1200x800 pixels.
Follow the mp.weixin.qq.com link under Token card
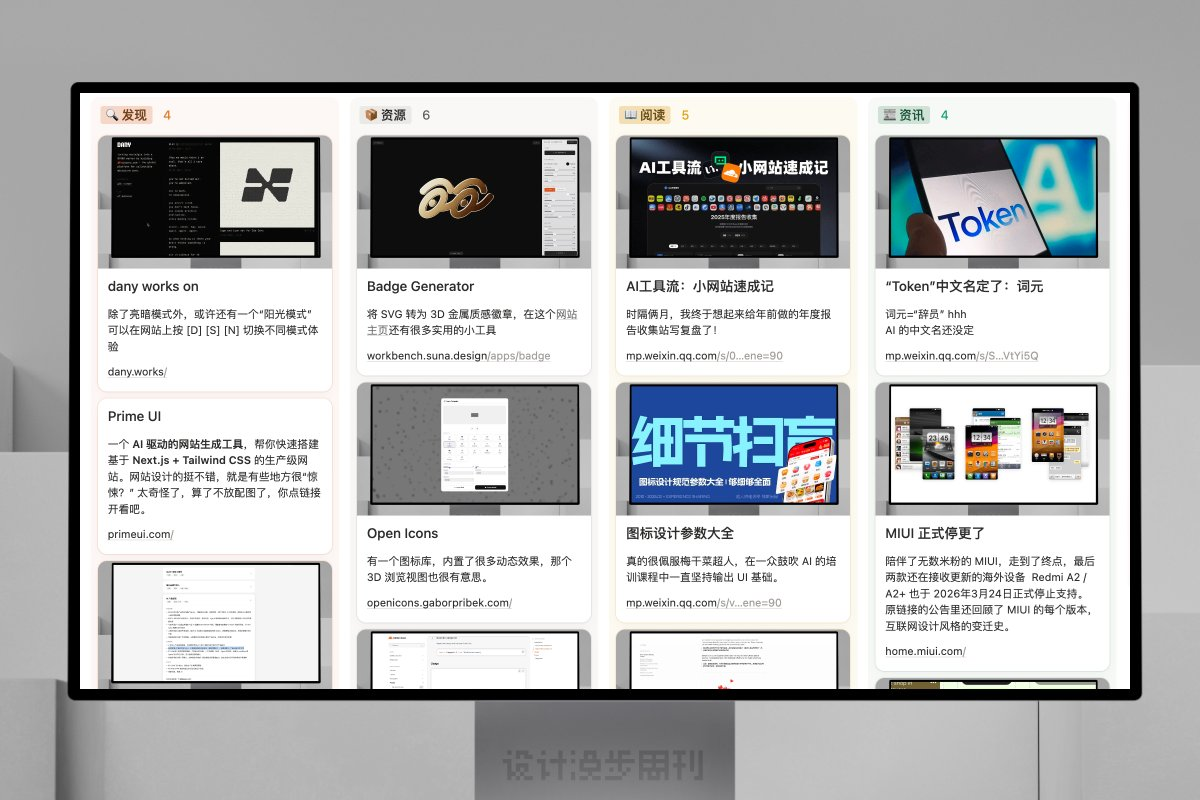[962, 356]
